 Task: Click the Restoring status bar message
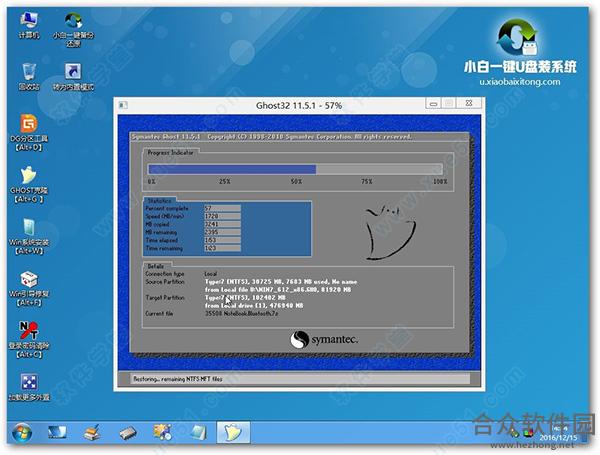tap(178, 379)
